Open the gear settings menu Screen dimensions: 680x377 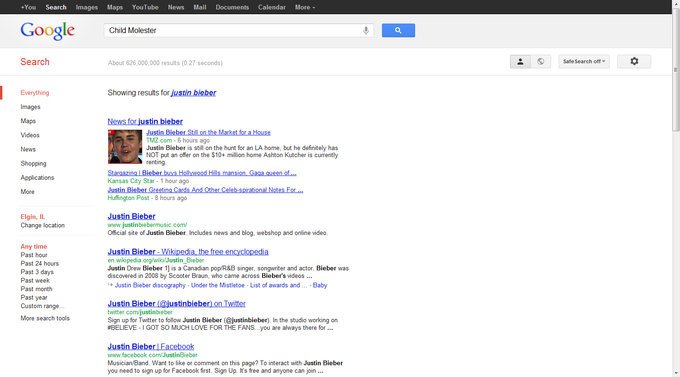pyautogui.click(x=634, y=62)
